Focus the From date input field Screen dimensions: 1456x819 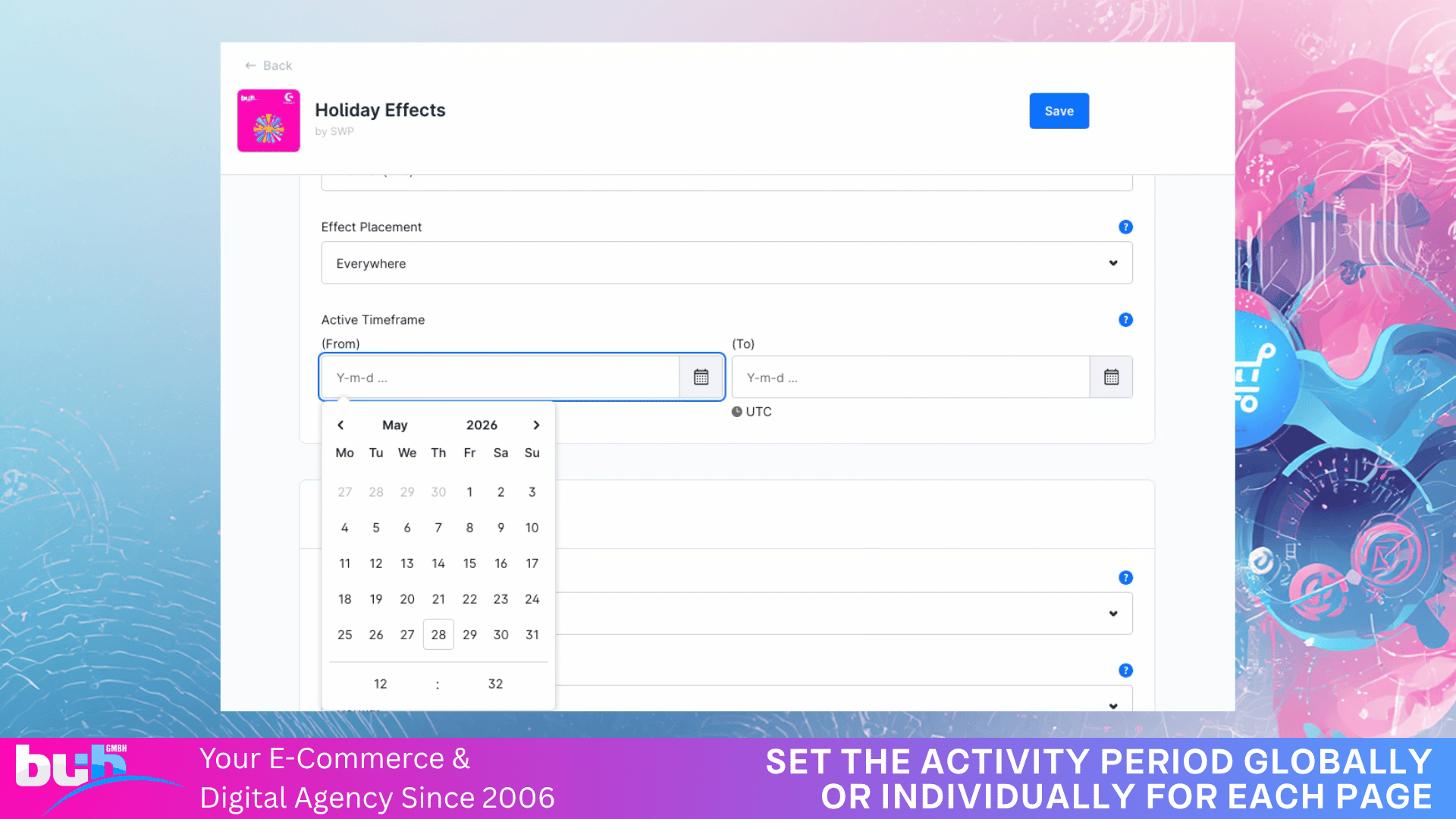pos(500,377)
